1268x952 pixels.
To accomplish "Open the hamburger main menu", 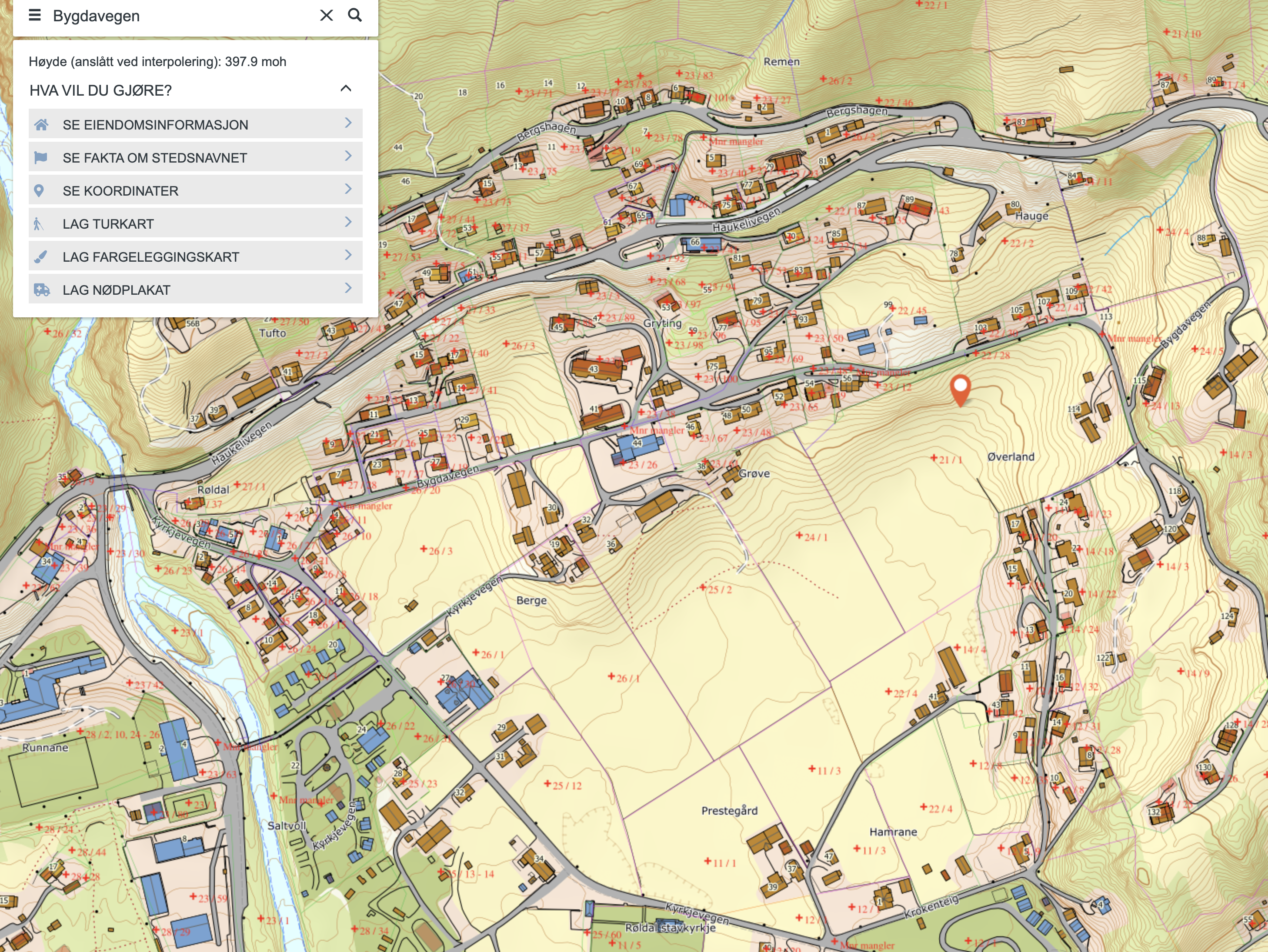I will pyautogui.click(x=34, y=16).
